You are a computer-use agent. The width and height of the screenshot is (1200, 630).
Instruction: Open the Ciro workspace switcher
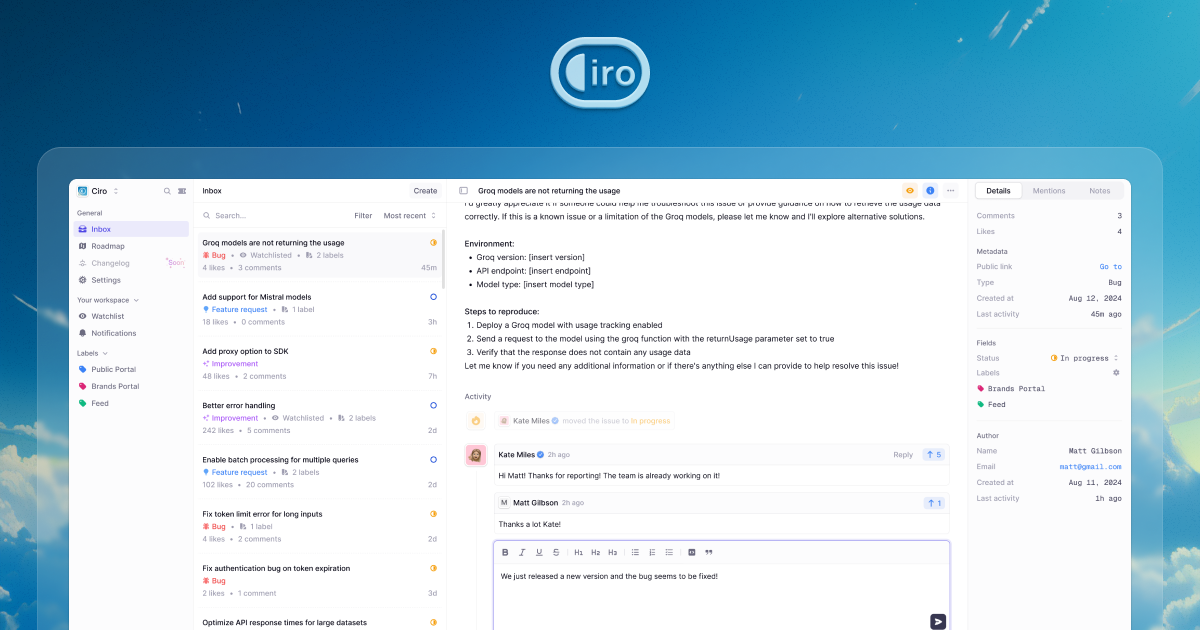(x=98, y=191)
